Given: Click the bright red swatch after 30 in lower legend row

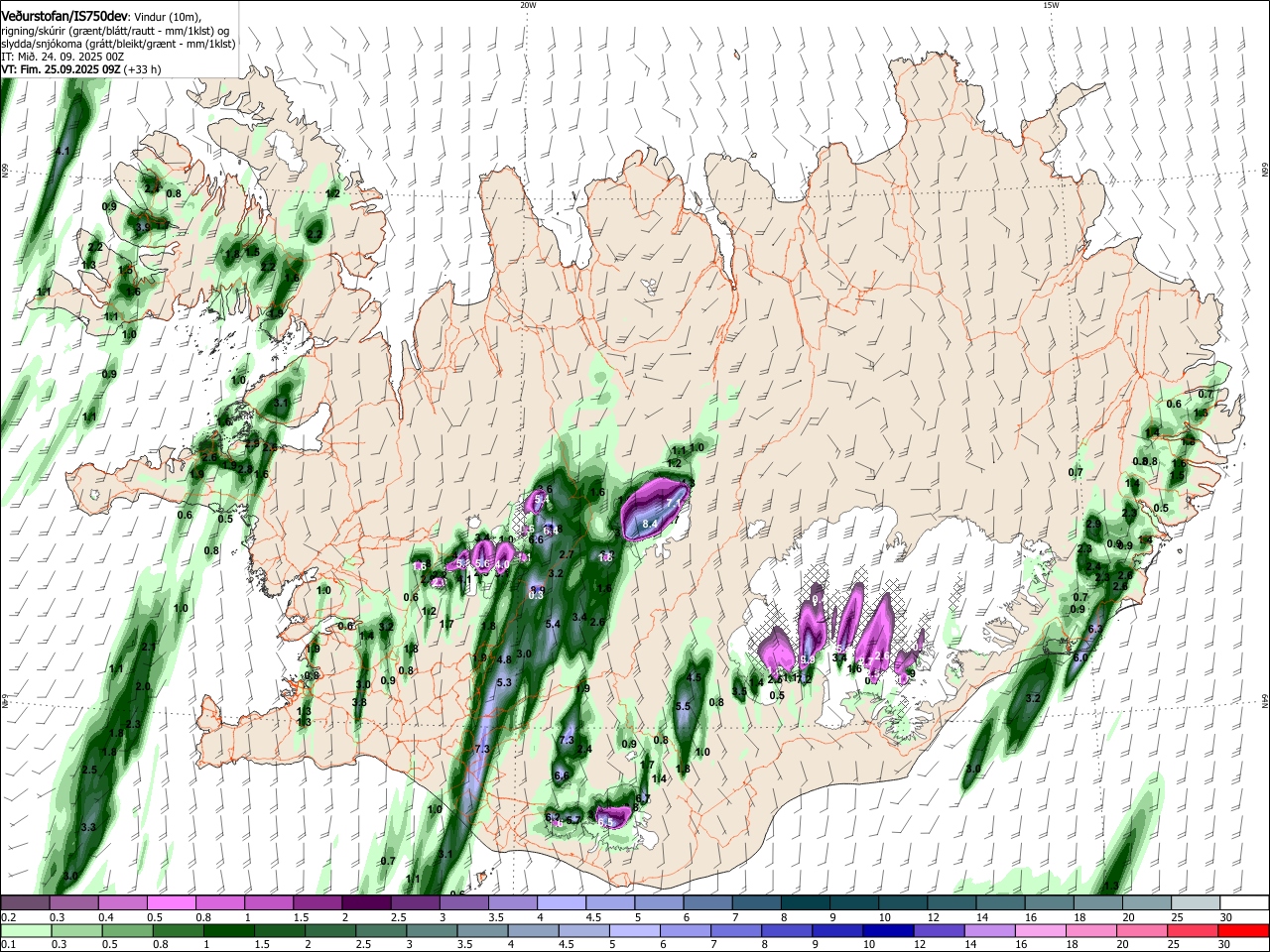Looking at the screenshot, I should click(1242, 930).
